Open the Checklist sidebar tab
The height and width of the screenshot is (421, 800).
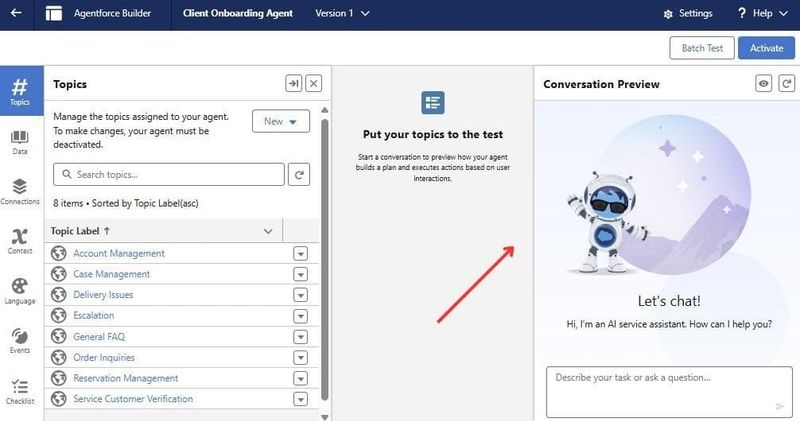click(20, 391)
